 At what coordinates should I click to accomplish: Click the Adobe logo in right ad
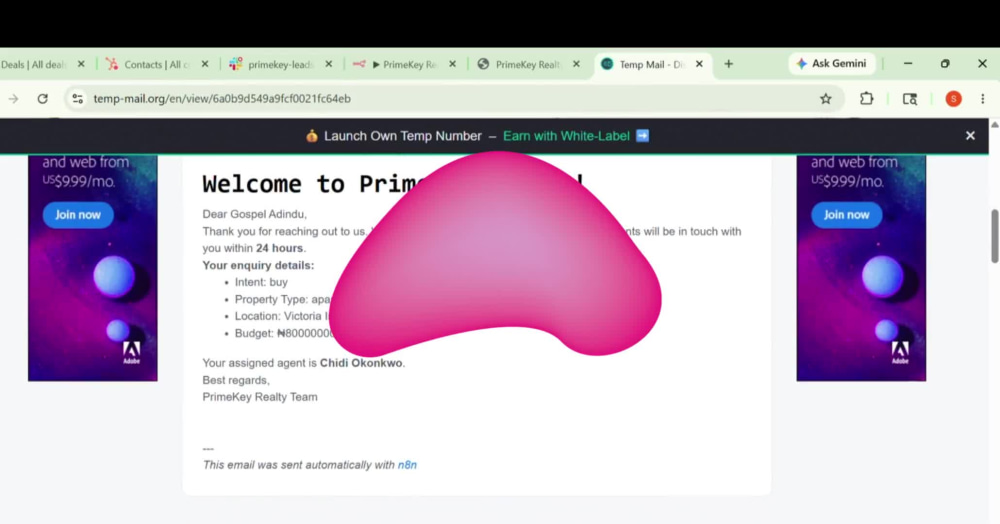[900, 353]
